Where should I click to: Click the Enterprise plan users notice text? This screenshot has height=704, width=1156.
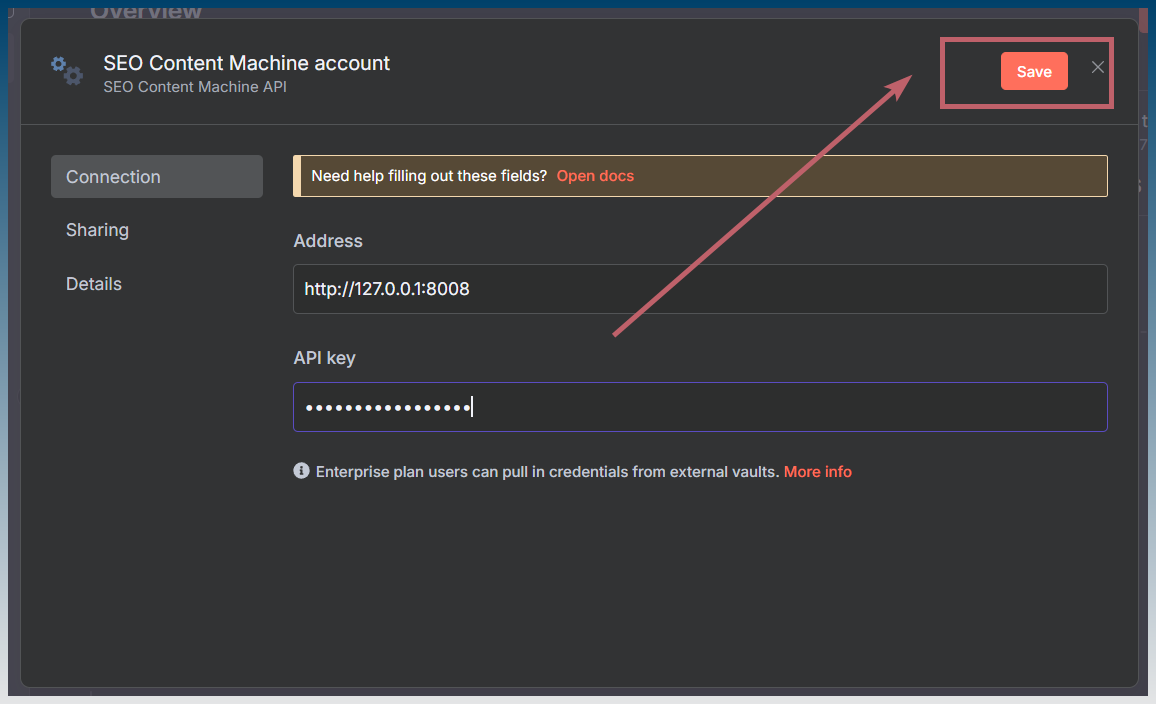click(547, 472)
